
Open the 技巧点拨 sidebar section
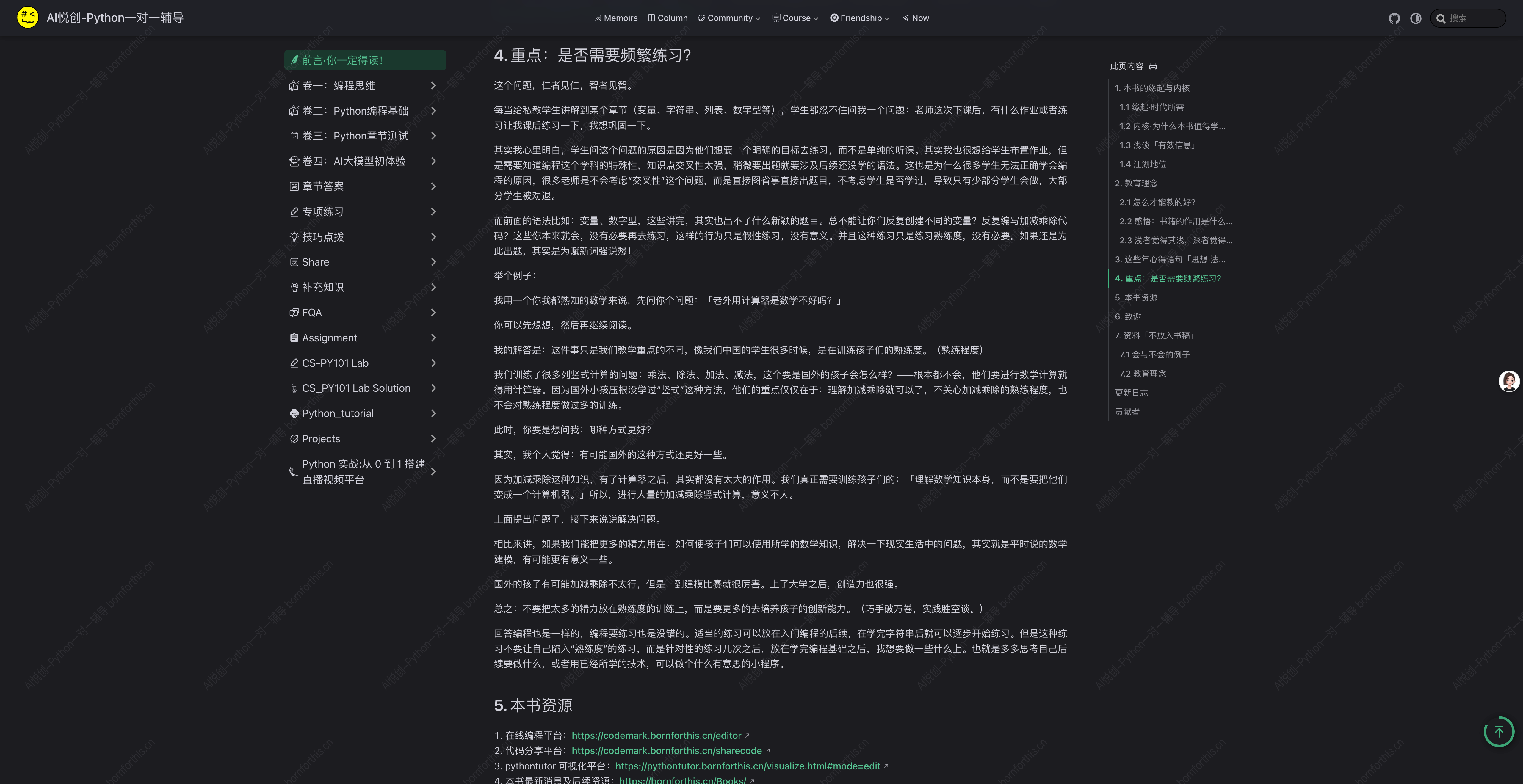coord(365,237)
